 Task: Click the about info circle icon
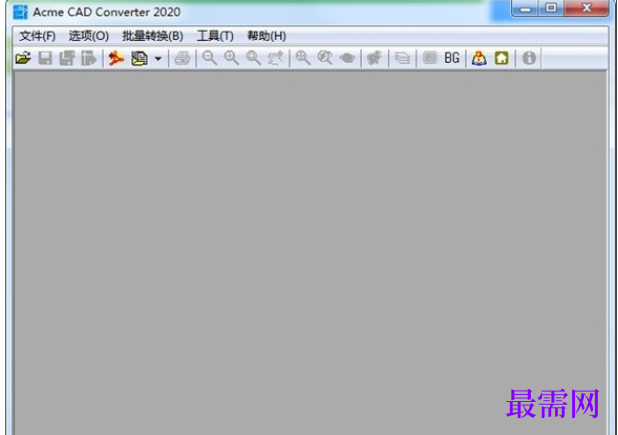click(529, 58)
